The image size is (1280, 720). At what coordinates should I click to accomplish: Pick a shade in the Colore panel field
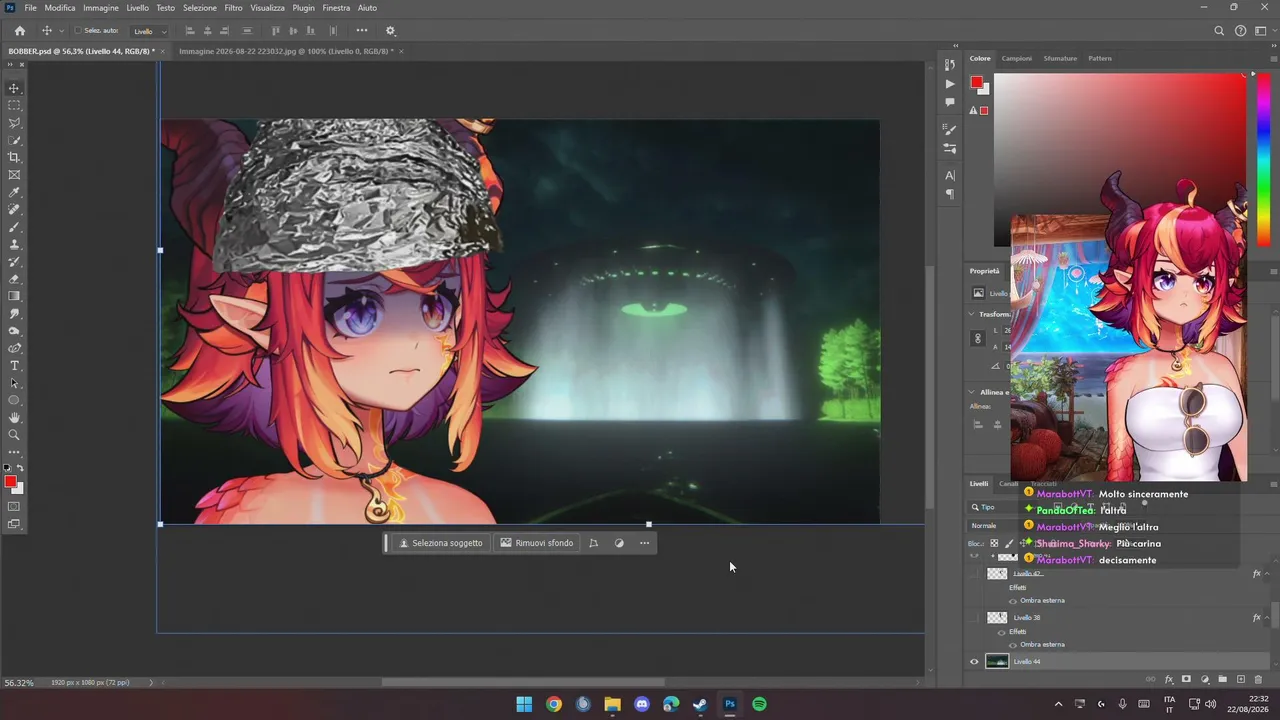click(1120, 160)
